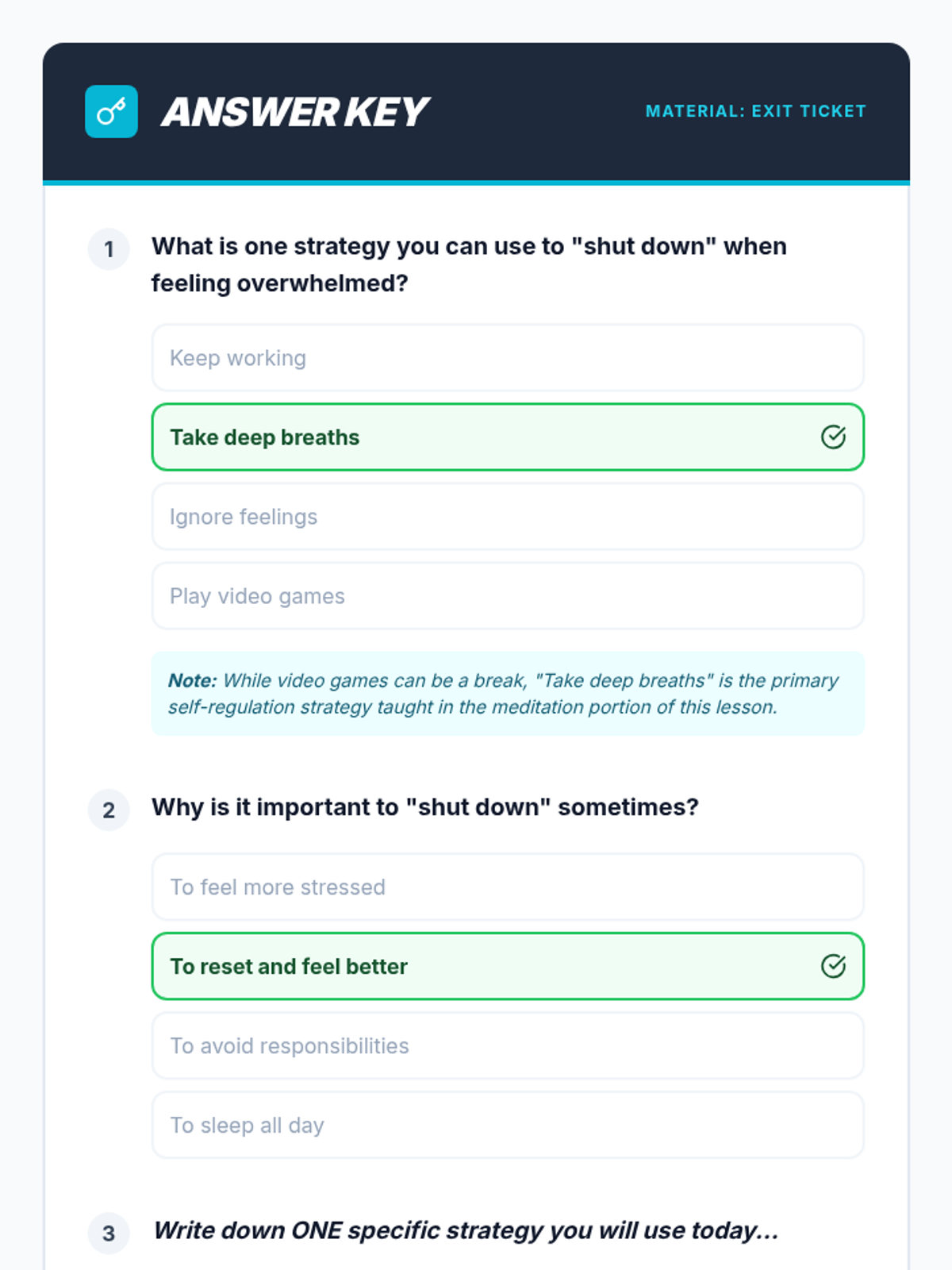This screenshot has height=1270, width=952.
Task: Select To avoid responsibilities answer
Action: (508, 1045)
